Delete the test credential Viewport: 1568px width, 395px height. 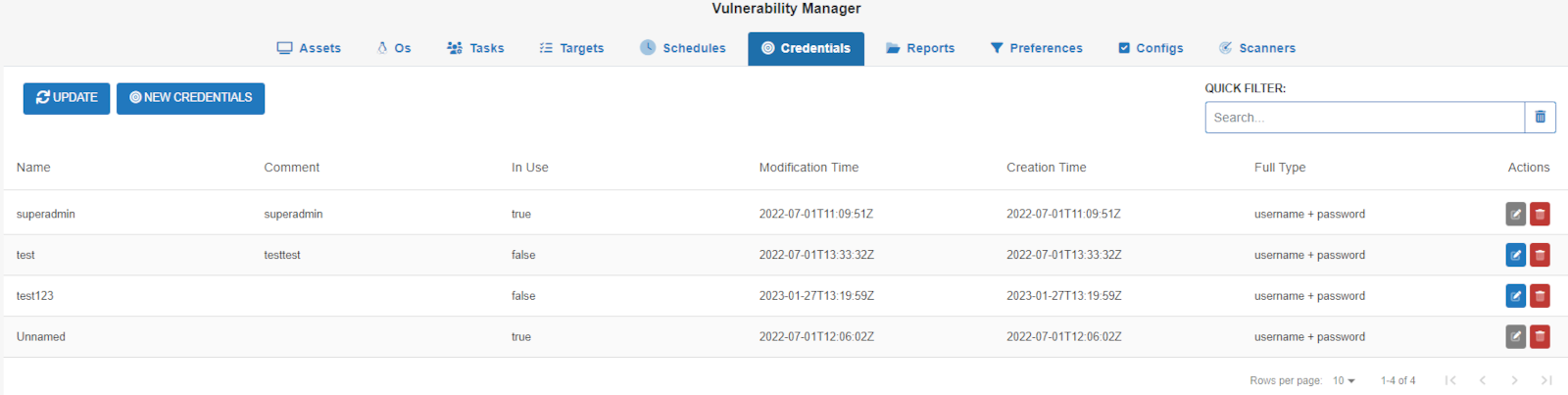pos(1540,255)
